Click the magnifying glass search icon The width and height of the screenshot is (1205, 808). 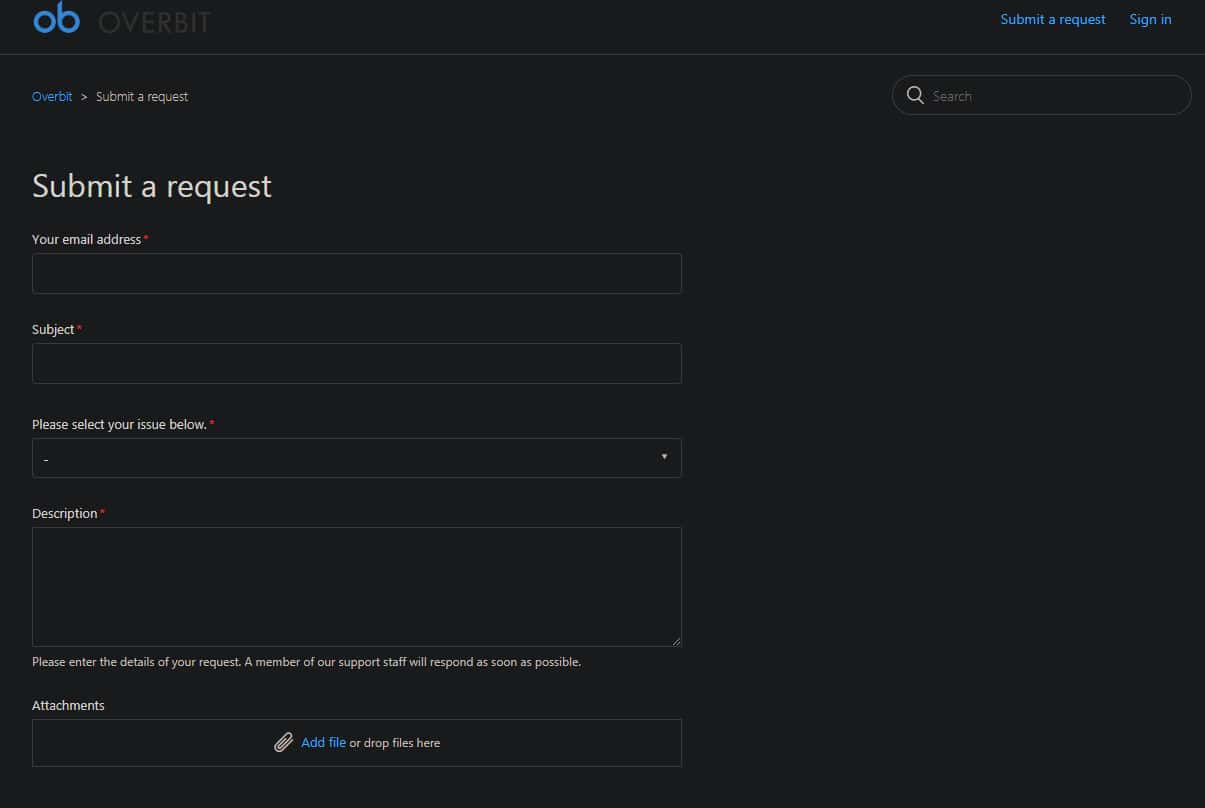(x=914, y=95)
